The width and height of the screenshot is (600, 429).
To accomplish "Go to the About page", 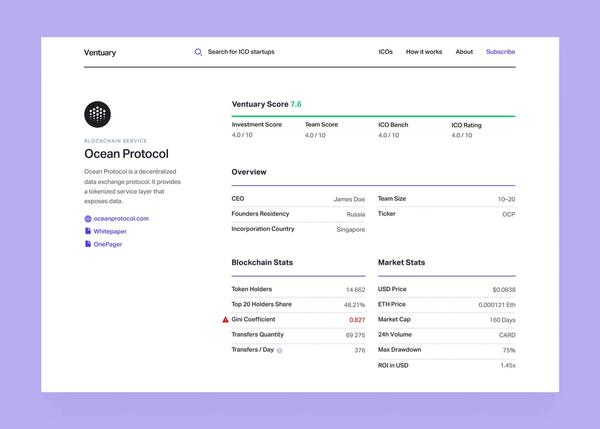I will click(x=464, y=52).
